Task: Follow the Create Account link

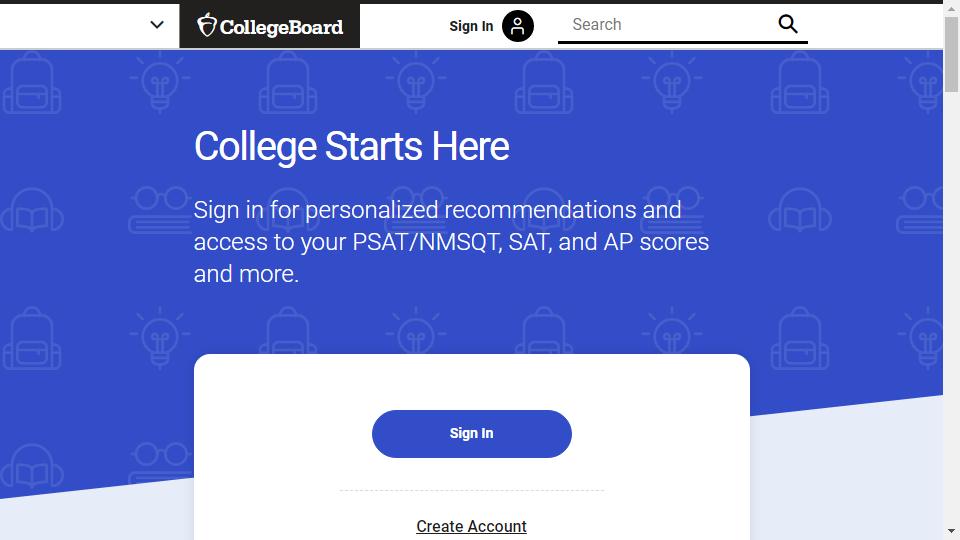Action: pyautogui.click(x=471, y=526)
